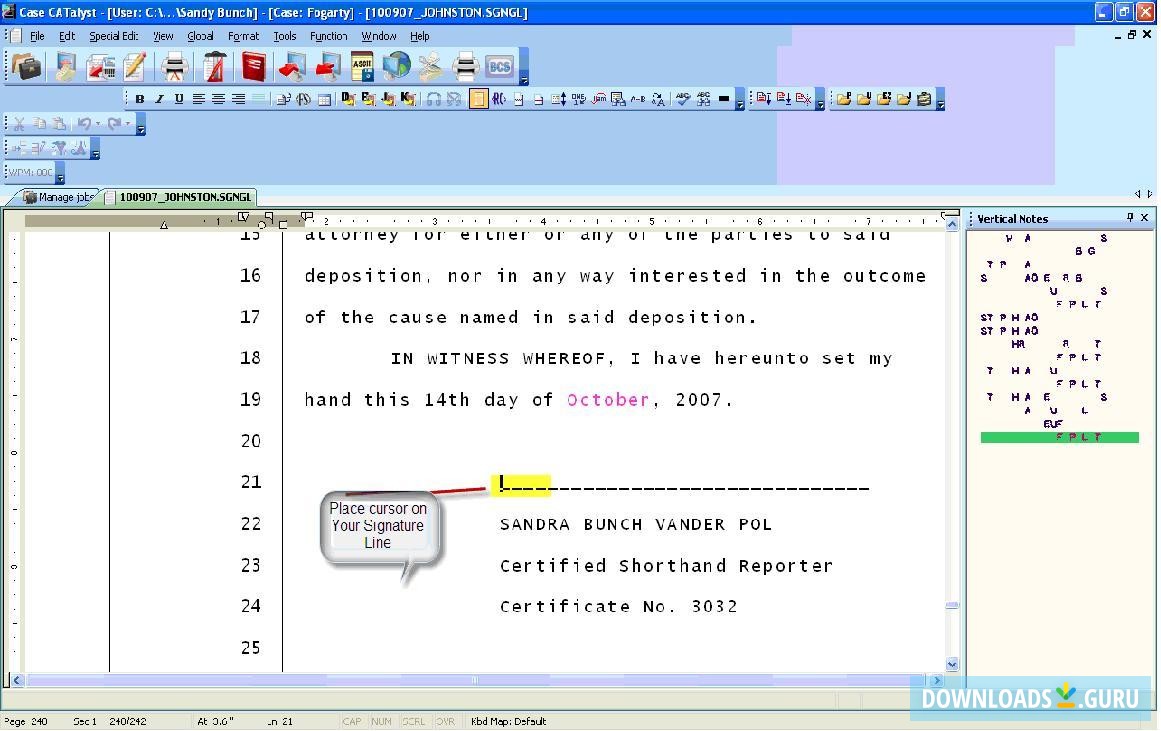Open the Global menu
Viewport: 1161px width, 731px height.
200,36
